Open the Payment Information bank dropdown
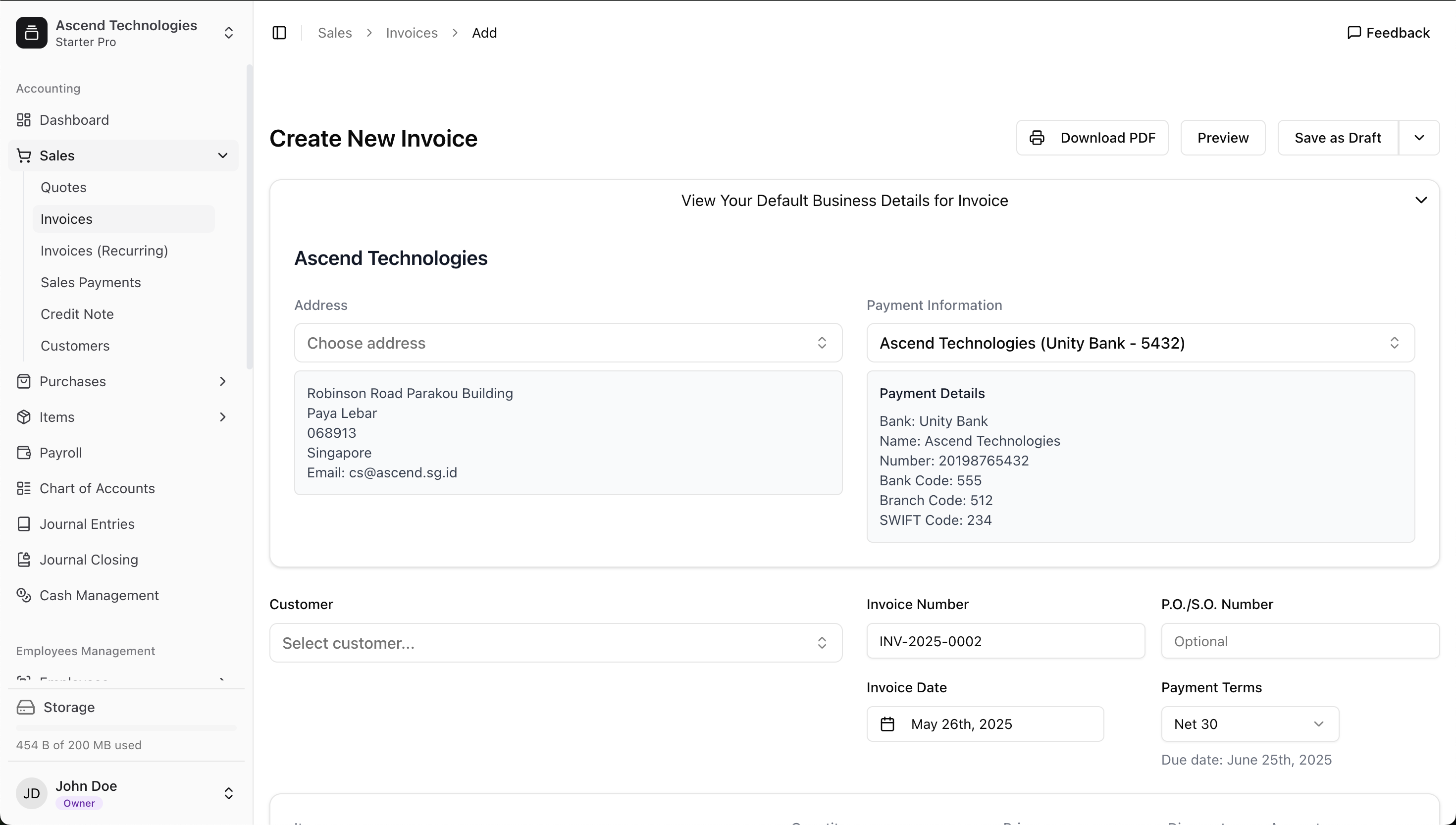1456x825 pixels. (x=1141, y=343)
